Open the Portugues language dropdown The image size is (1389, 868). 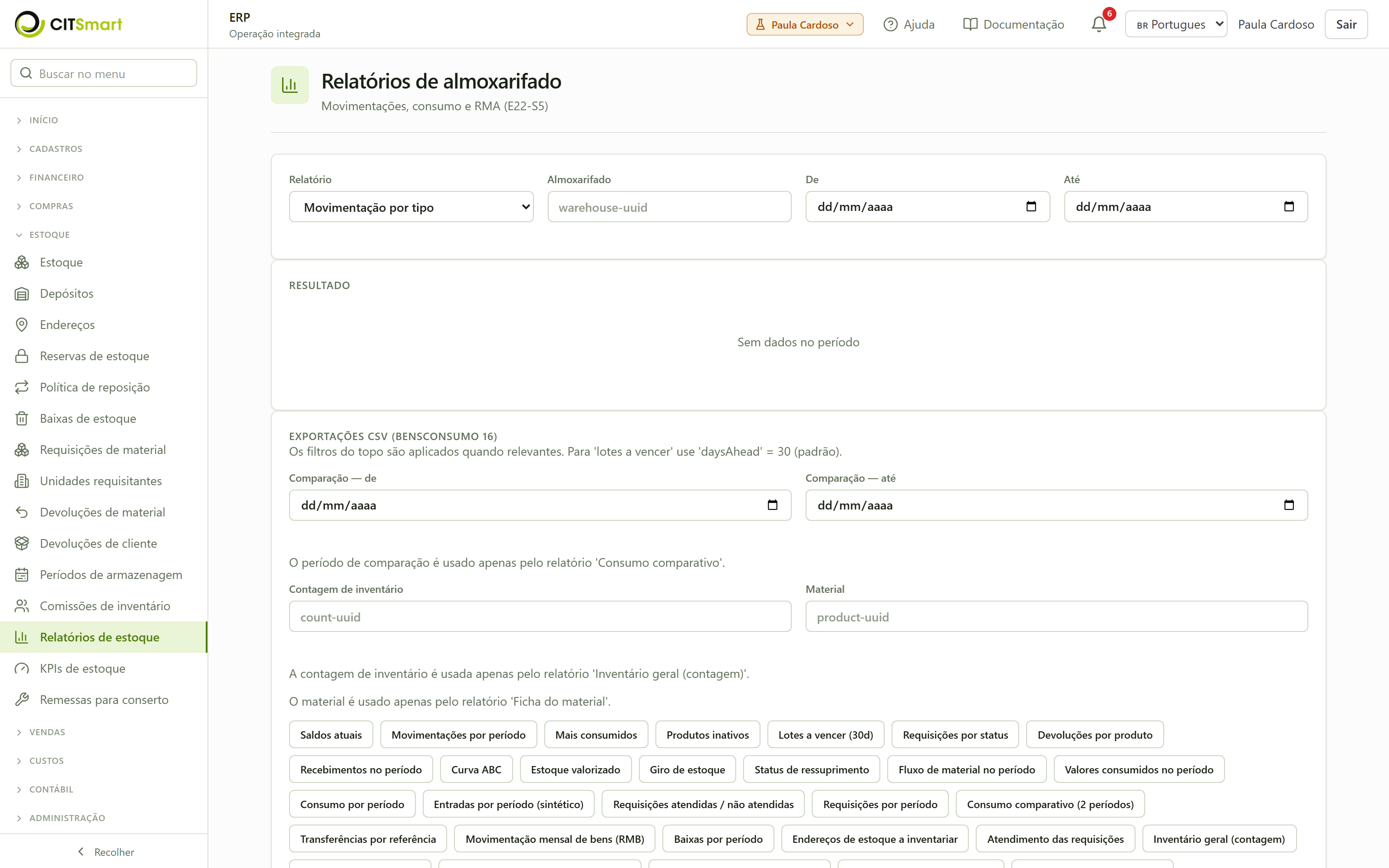pyautogui.click(x=1176, y=24)
